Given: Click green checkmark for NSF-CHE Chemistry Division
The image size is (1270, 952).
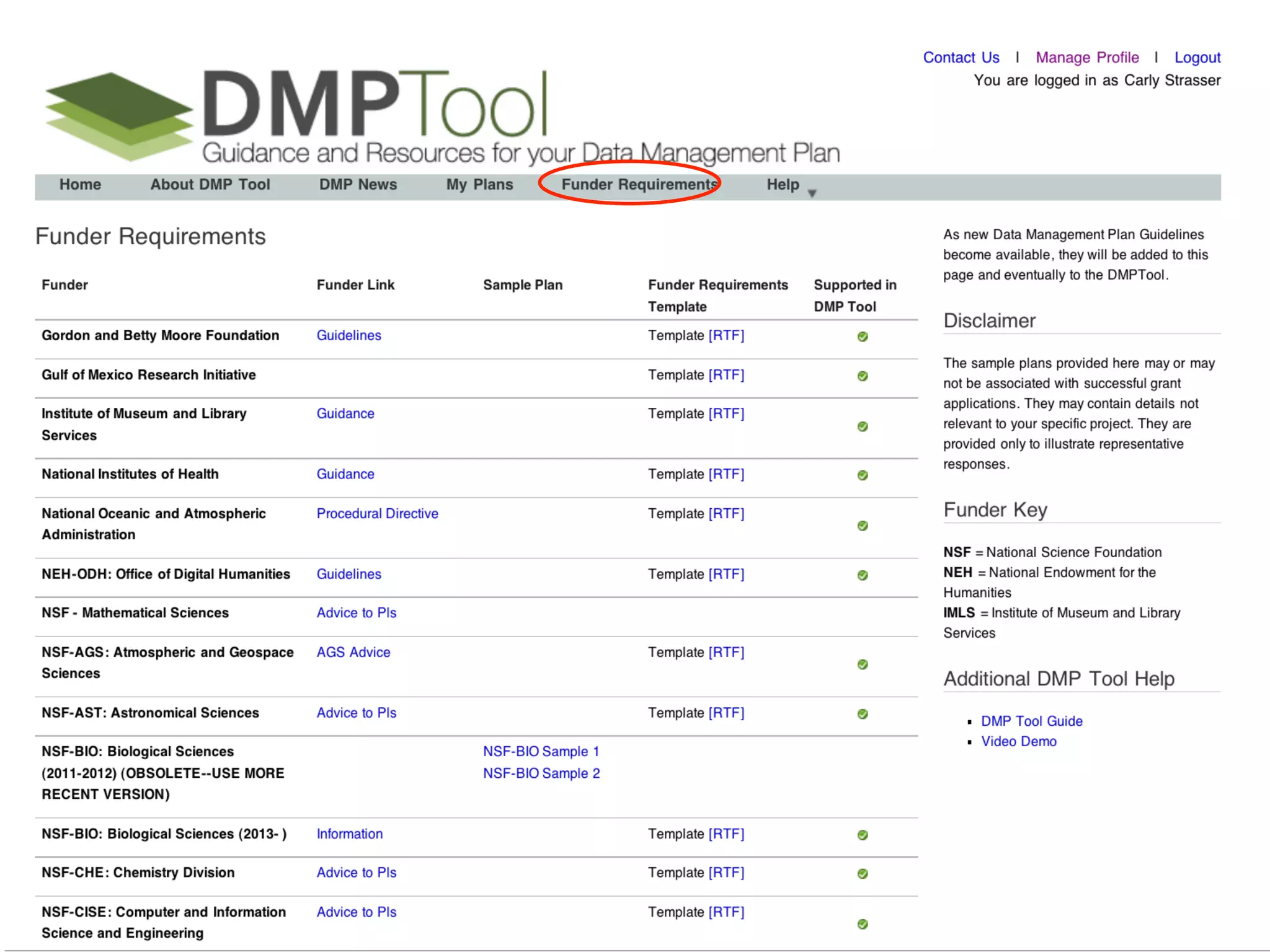Looking at the screenshot, I should [862, 874].
